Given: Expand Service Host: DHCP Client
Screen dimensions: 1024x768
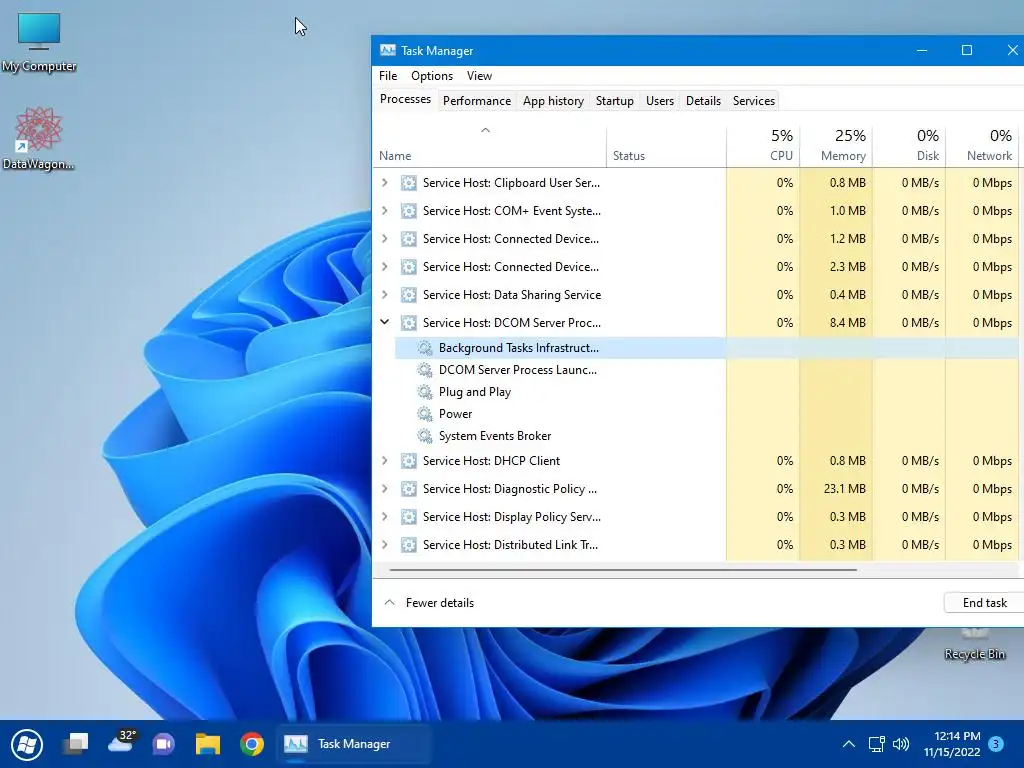Looking at the screenshot, I should [385, 461].
